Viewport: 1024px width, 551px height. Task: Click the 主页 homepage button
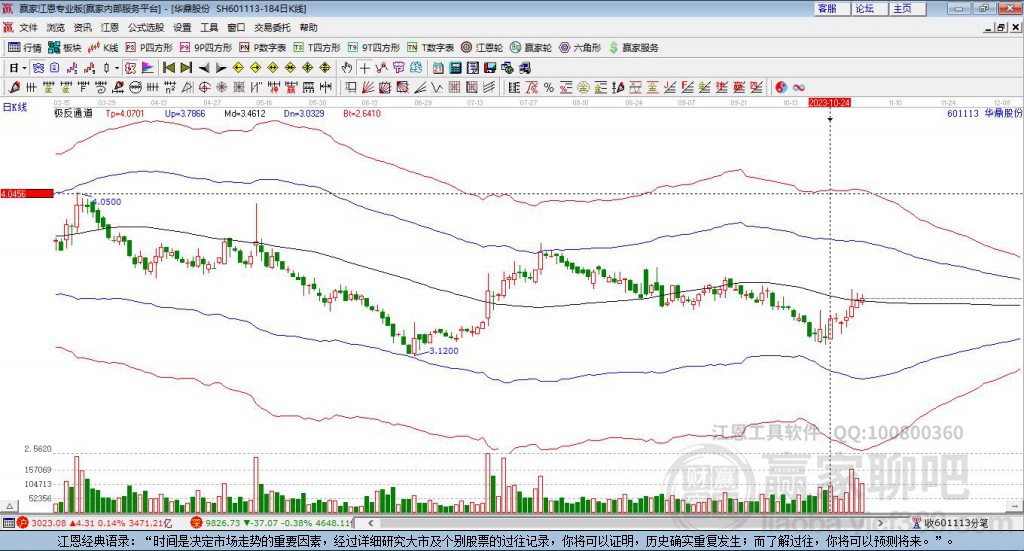908,8
